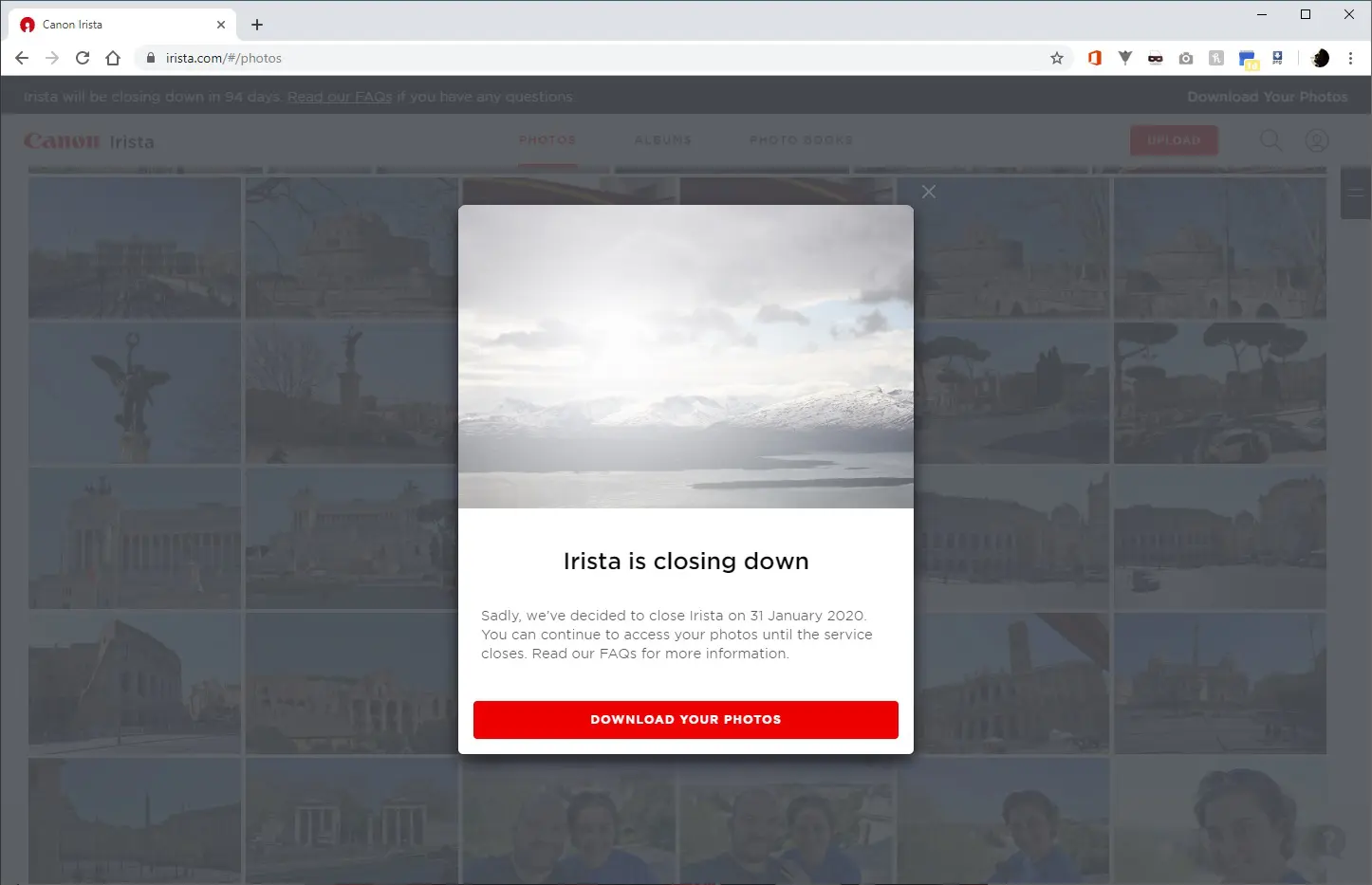Screen dimensions: 1372x885
Task: Click the masked glasses extension icon
Action: [x=1155, y=58]
